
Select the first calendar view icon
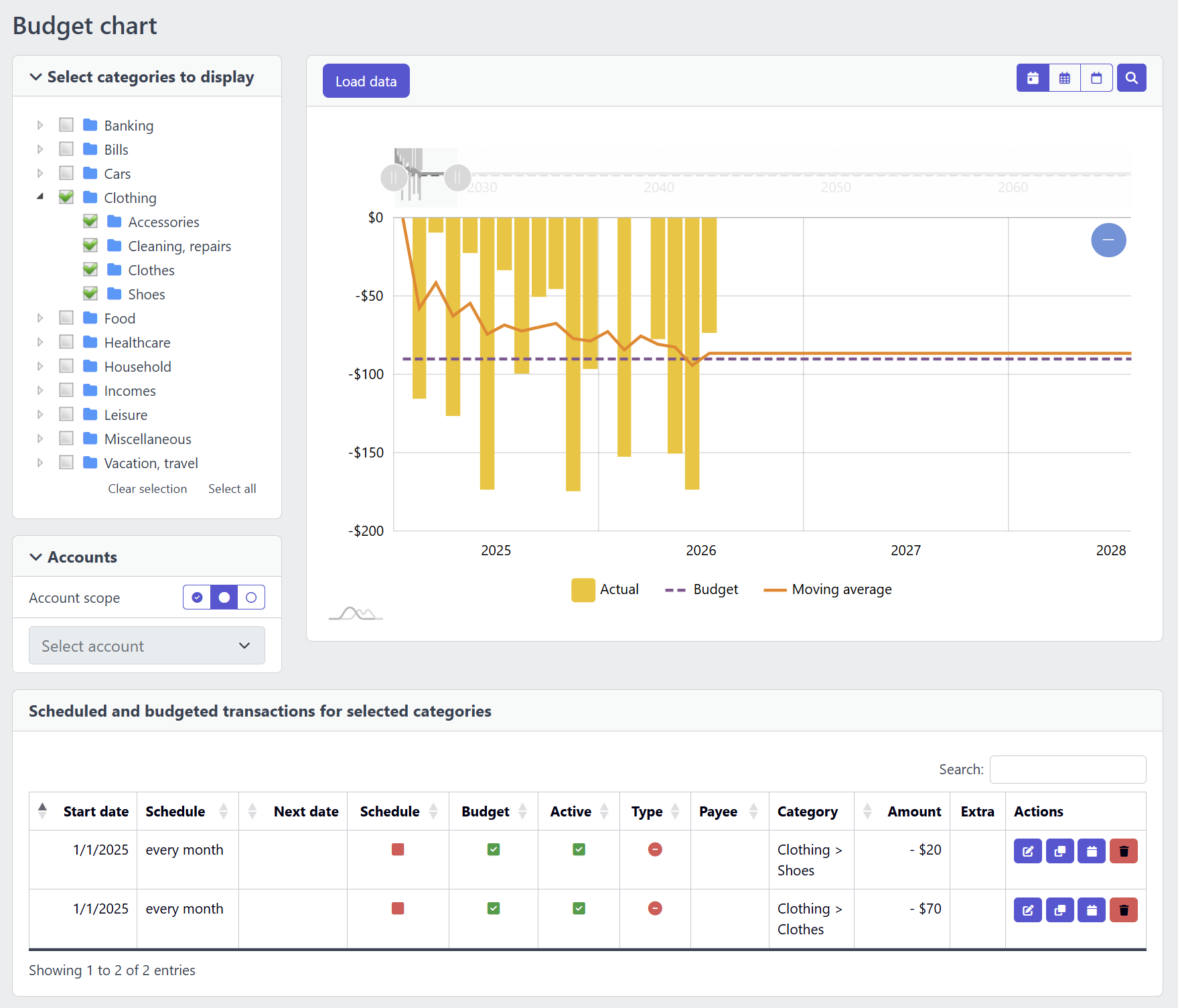(x=1033, y=78)
